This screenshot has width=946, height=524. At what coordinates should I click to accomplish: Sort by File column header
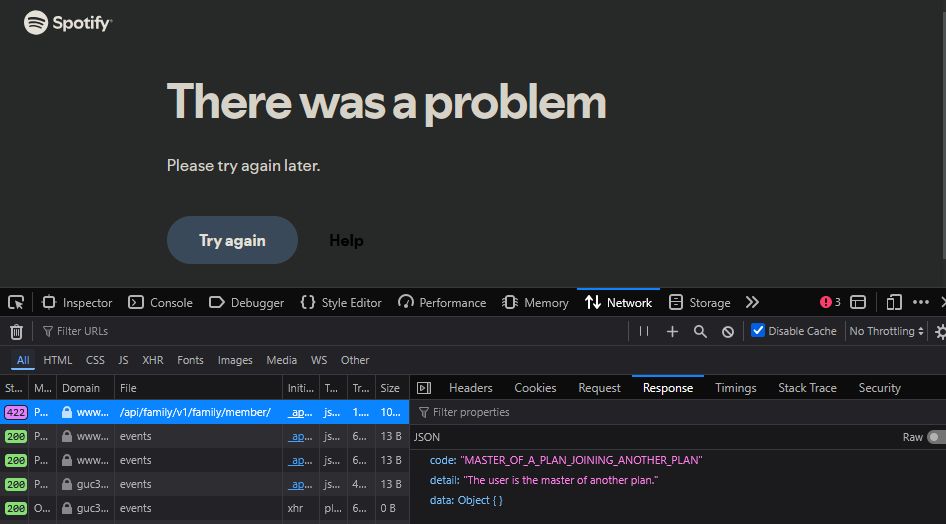[198, 388]
